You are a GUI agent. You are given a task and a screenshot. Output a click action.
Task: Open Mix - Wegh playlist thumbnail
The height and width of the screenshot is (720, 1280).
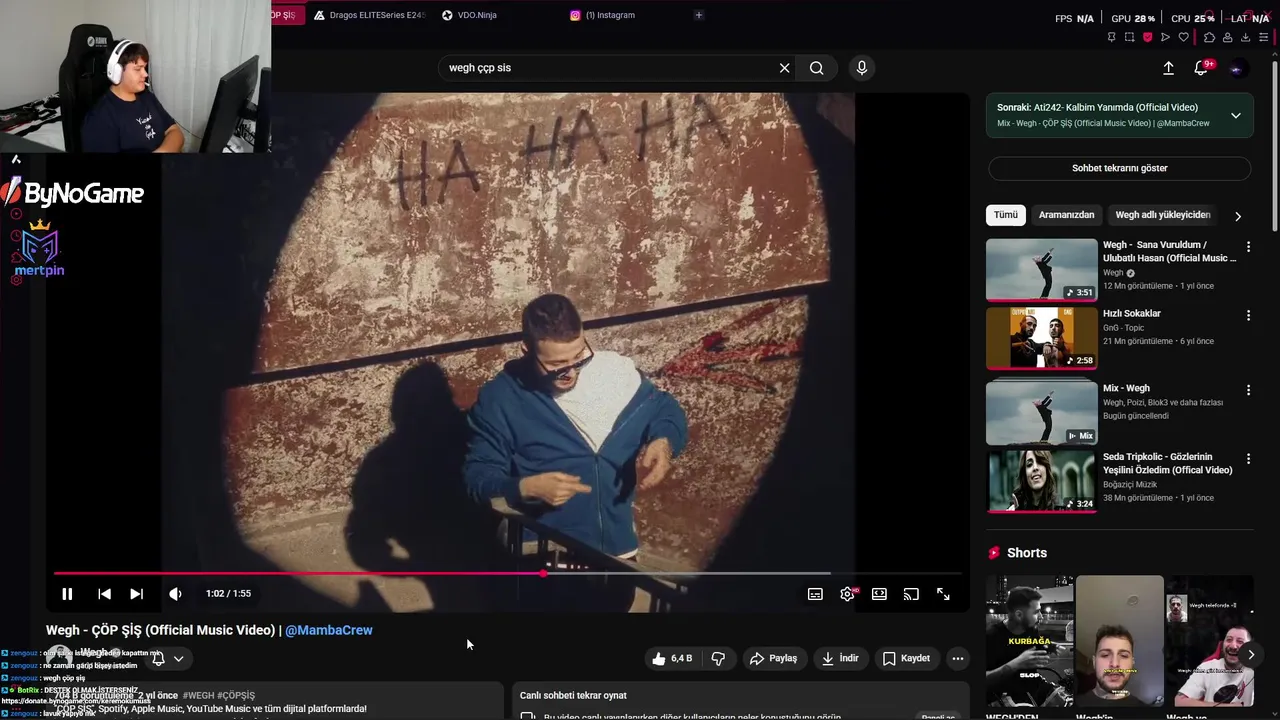click(x=1041, y=412)
